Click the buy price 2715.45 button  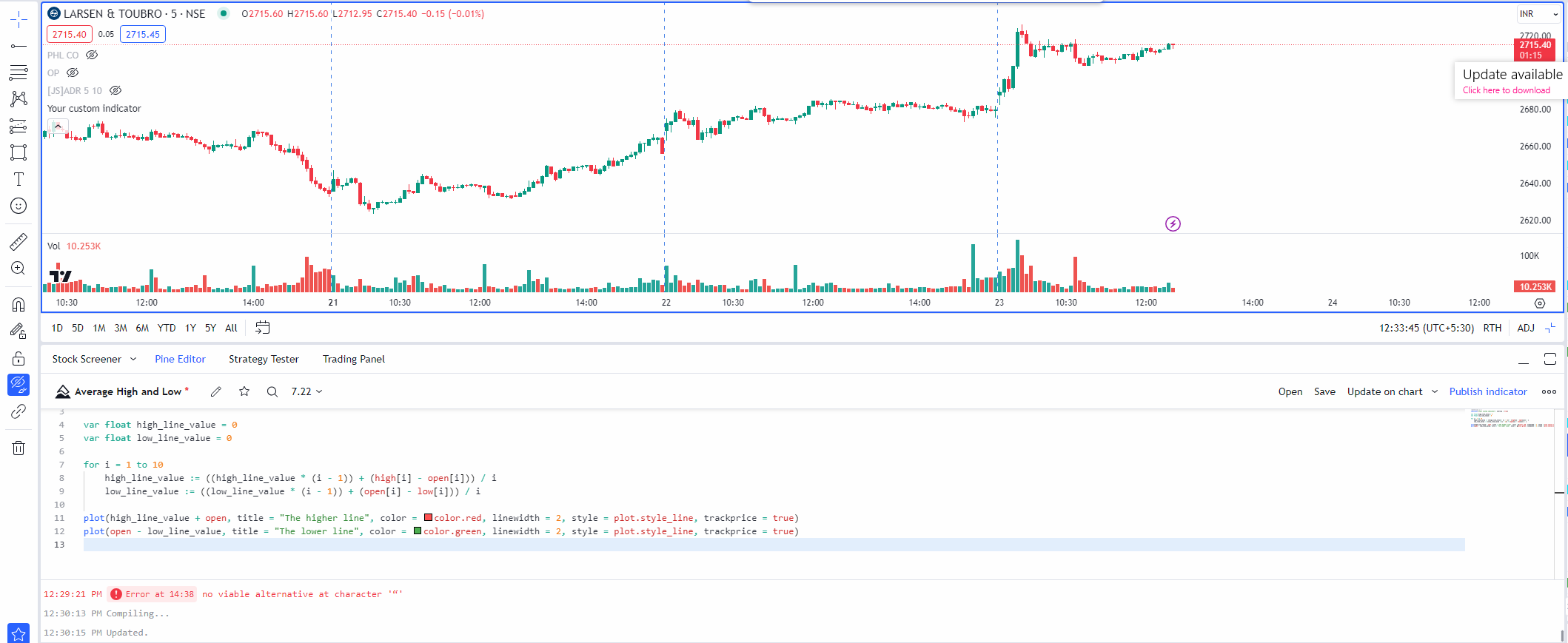[143, 34]
